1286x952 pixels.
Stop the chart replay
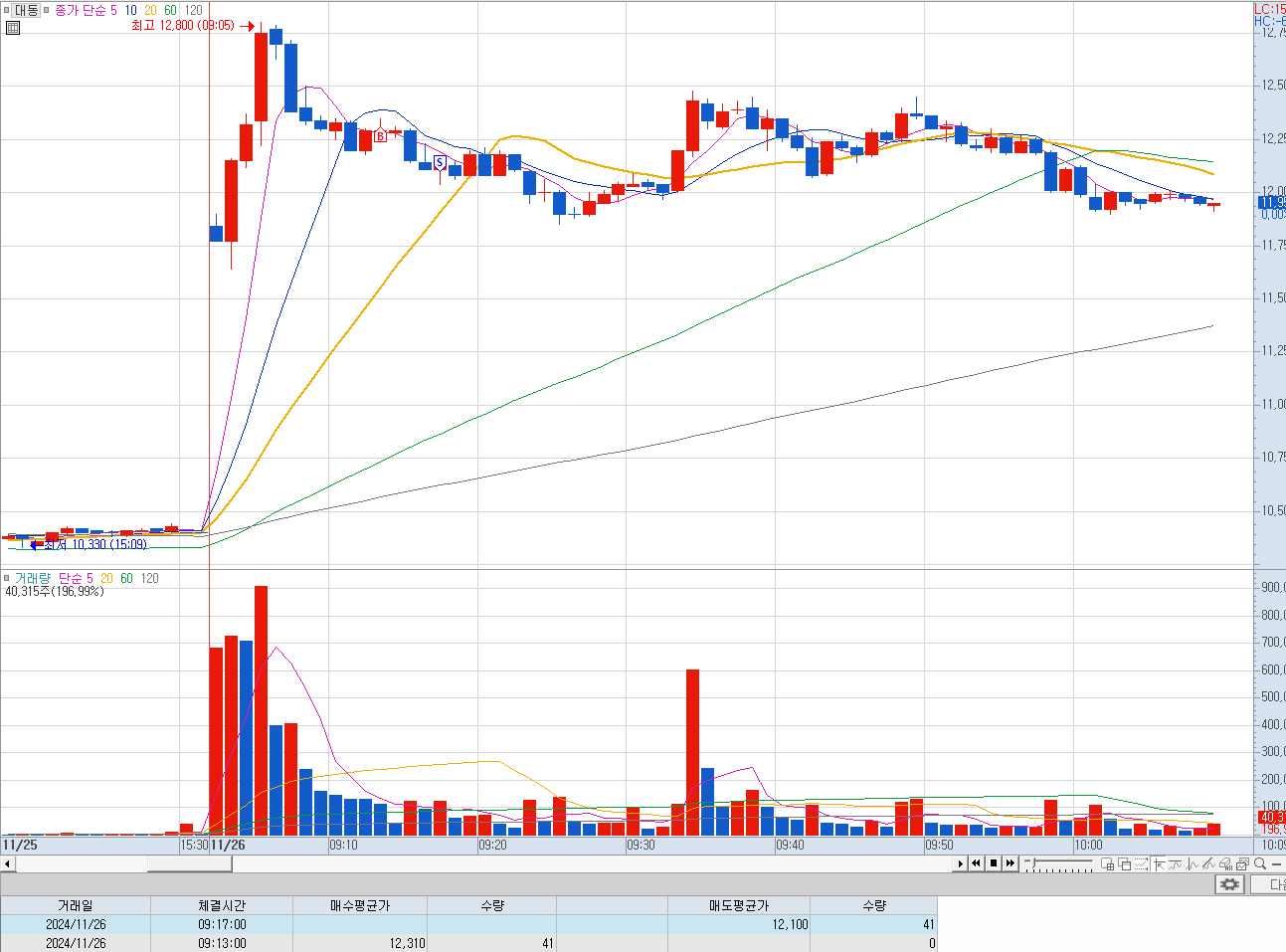click(993, 863)
